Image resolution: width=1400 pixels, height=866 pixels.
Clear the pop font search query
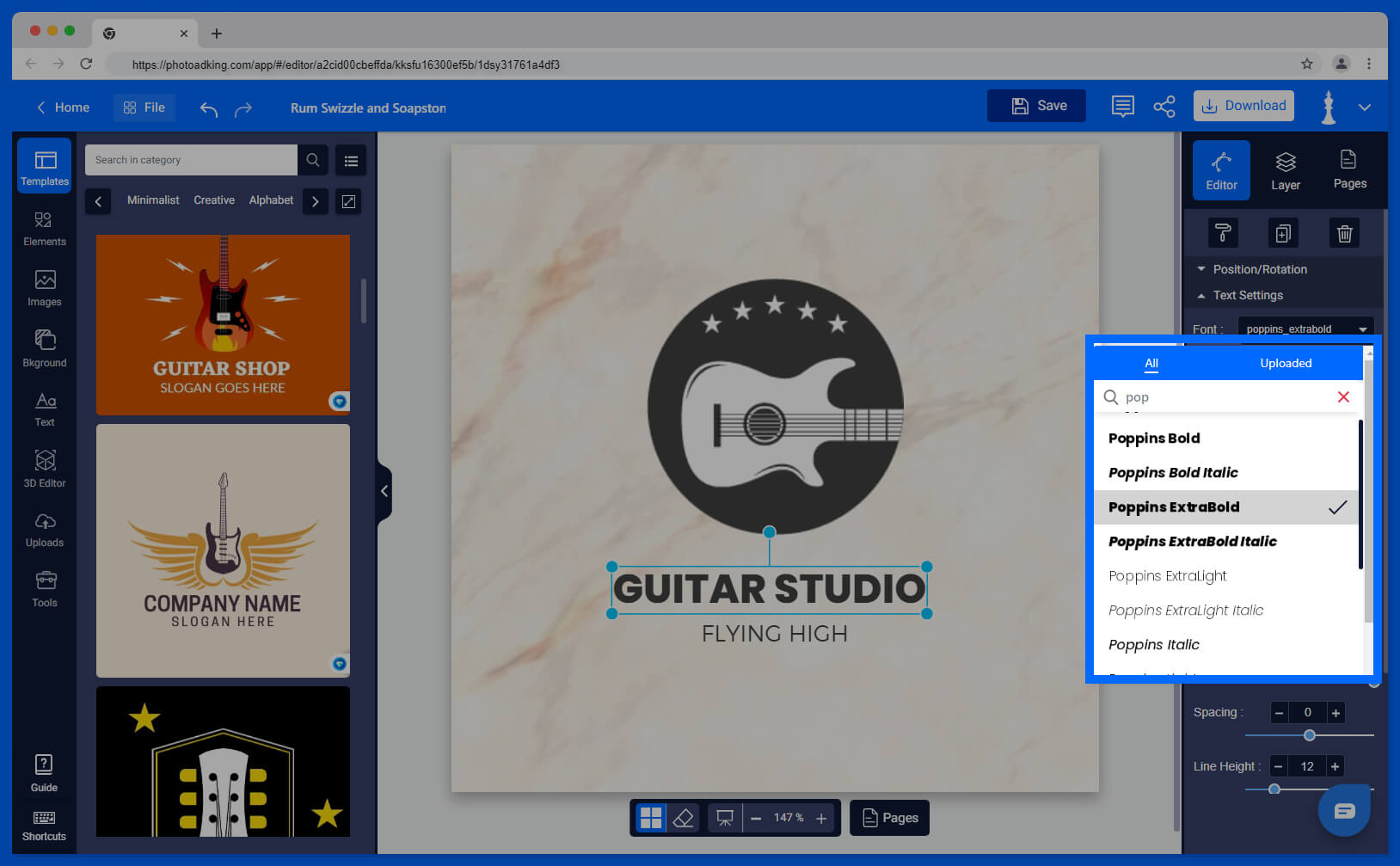tap(1343, 396)
